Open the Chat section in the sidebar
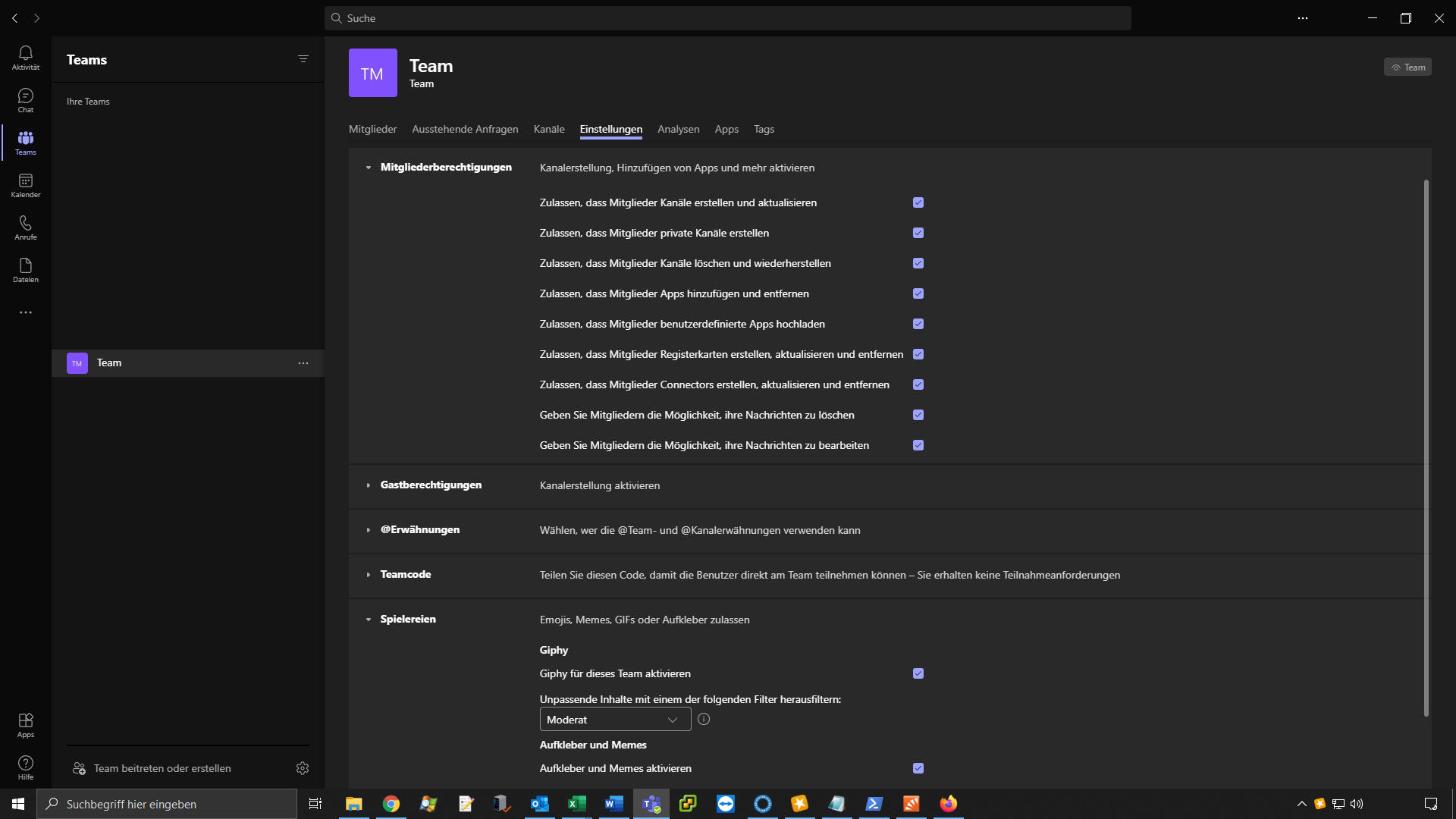This screenshot has width=1456, height=819. click(x=26, y=100)
